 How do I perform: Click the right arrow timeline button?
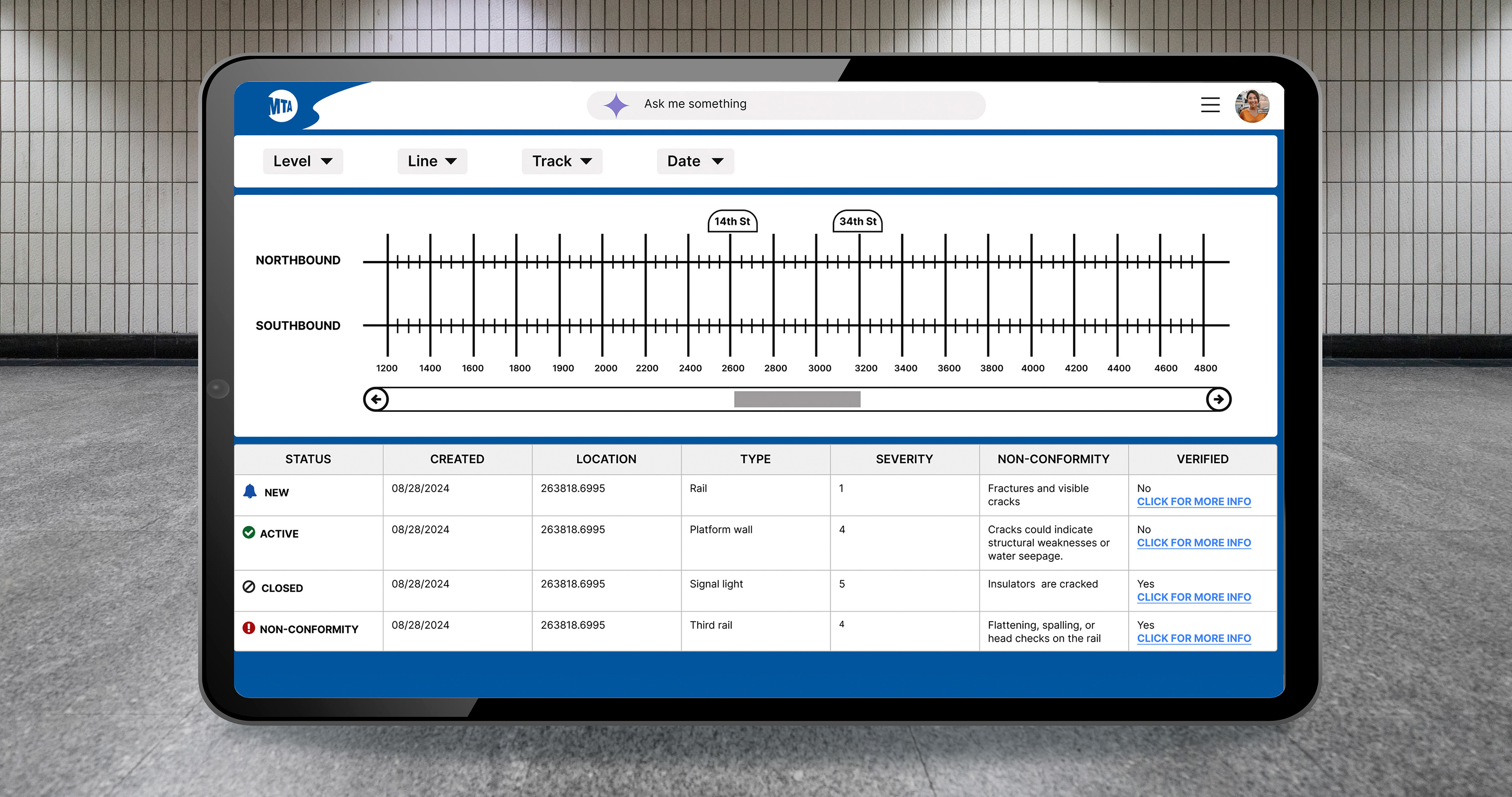(1219, 399)
